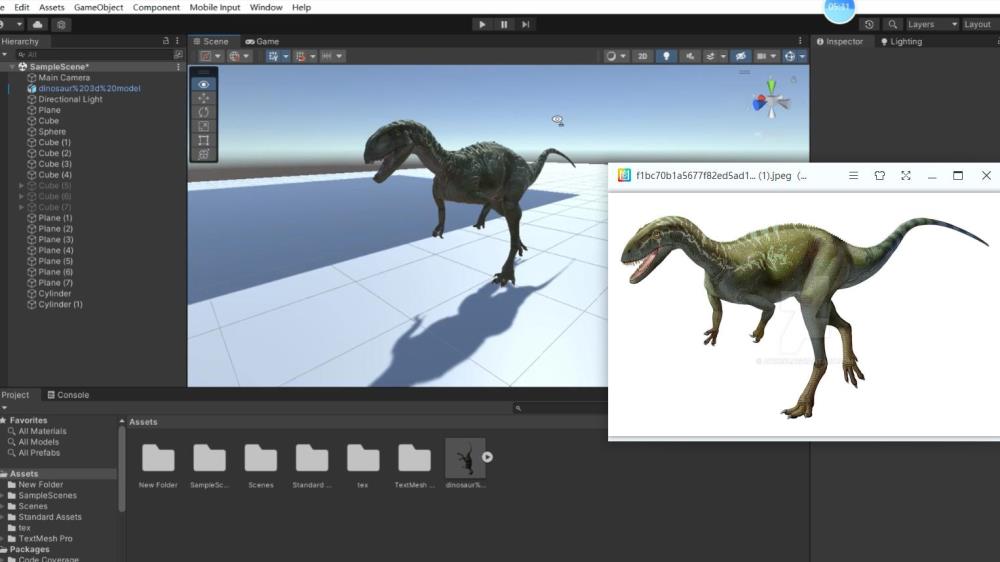Click the scene orientation gizmo's green Y axis
Image resolution: width=1000 pixels, height=562 pixels.
point(770,85)
